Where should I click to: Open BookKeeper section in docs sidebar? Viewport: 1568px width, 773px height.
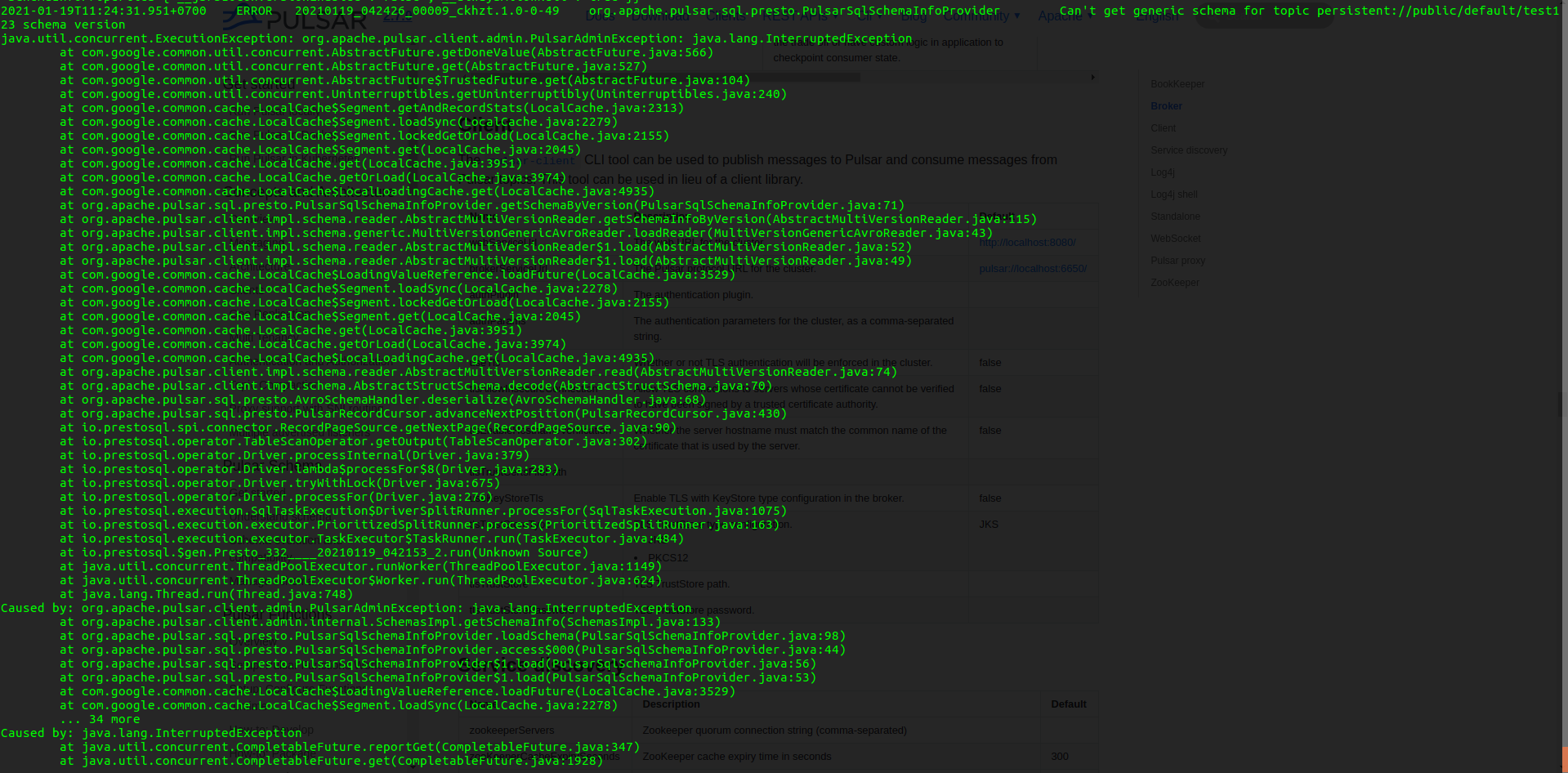1177,84
